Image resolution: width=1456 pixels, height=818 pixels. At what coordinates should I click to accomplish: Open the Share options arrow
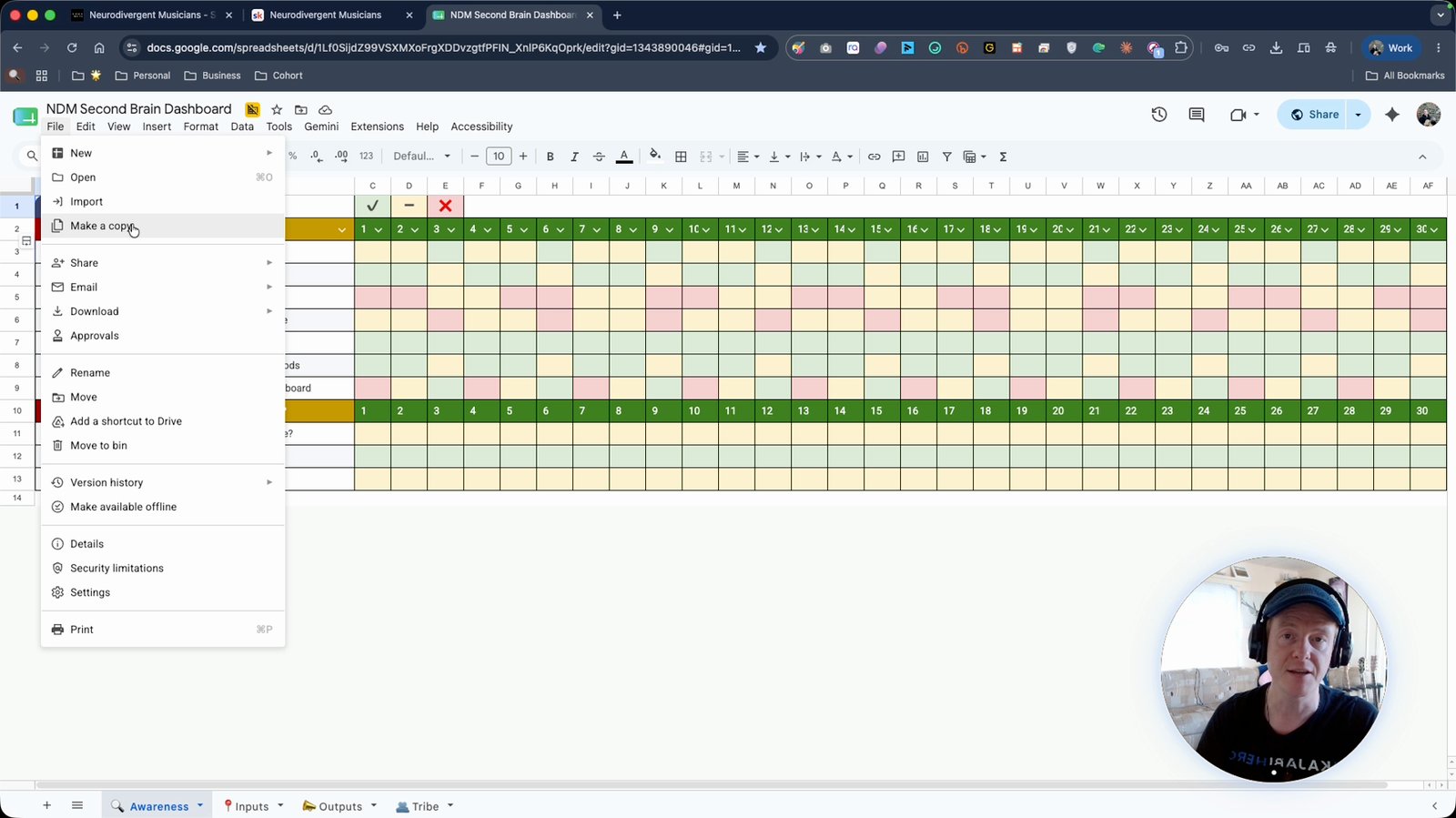(1359, 115)
